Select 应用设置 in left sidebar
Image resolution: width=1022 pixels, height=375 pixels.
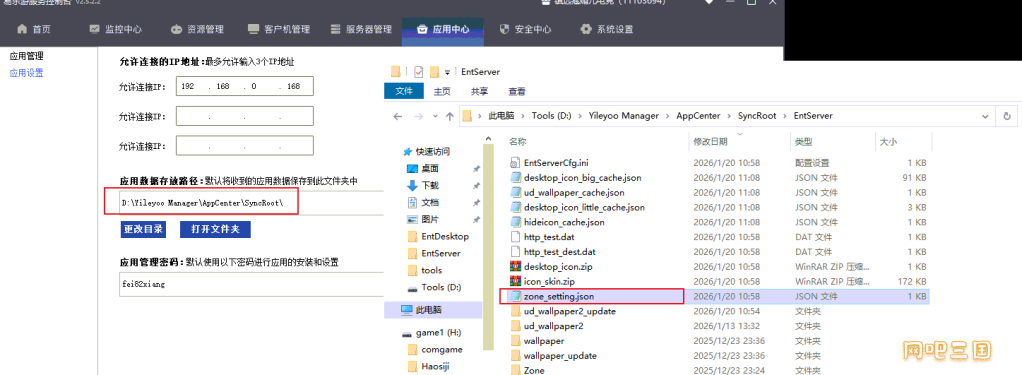pyautogui.click(x=27, y=73)
